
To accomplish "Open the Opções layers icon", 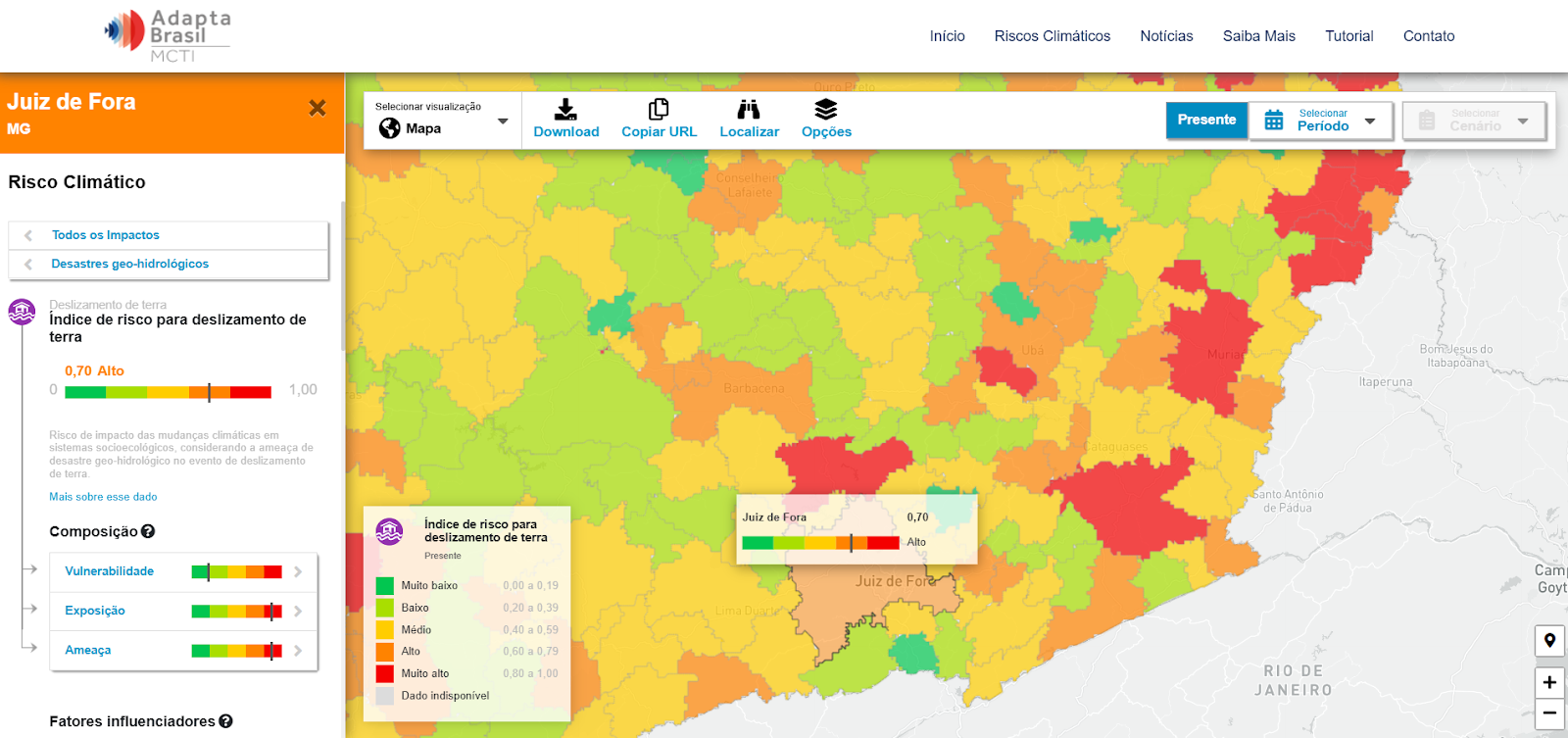I will pos(826,110).
